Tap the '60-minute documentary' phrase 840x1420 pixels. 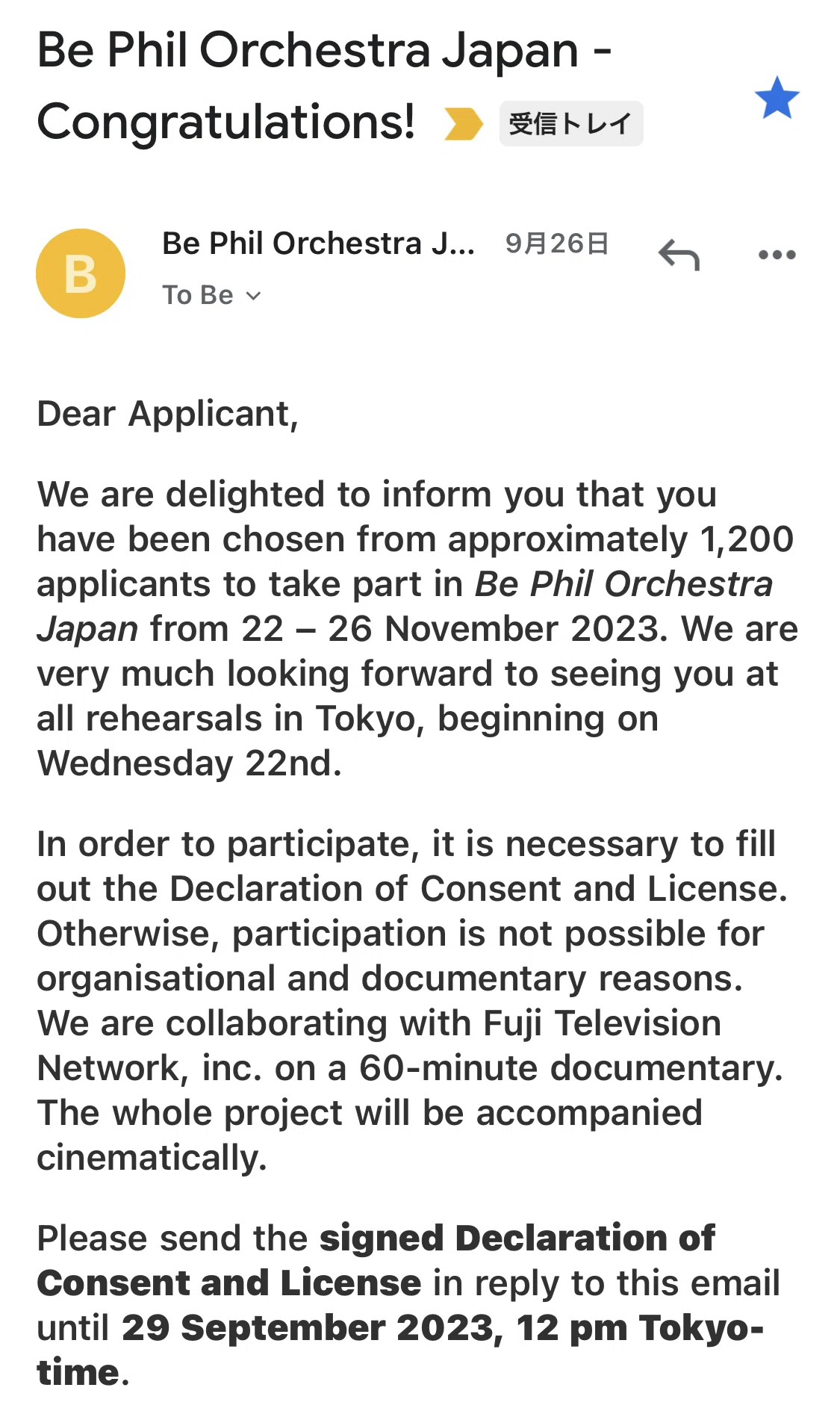tap(570, 1067)
